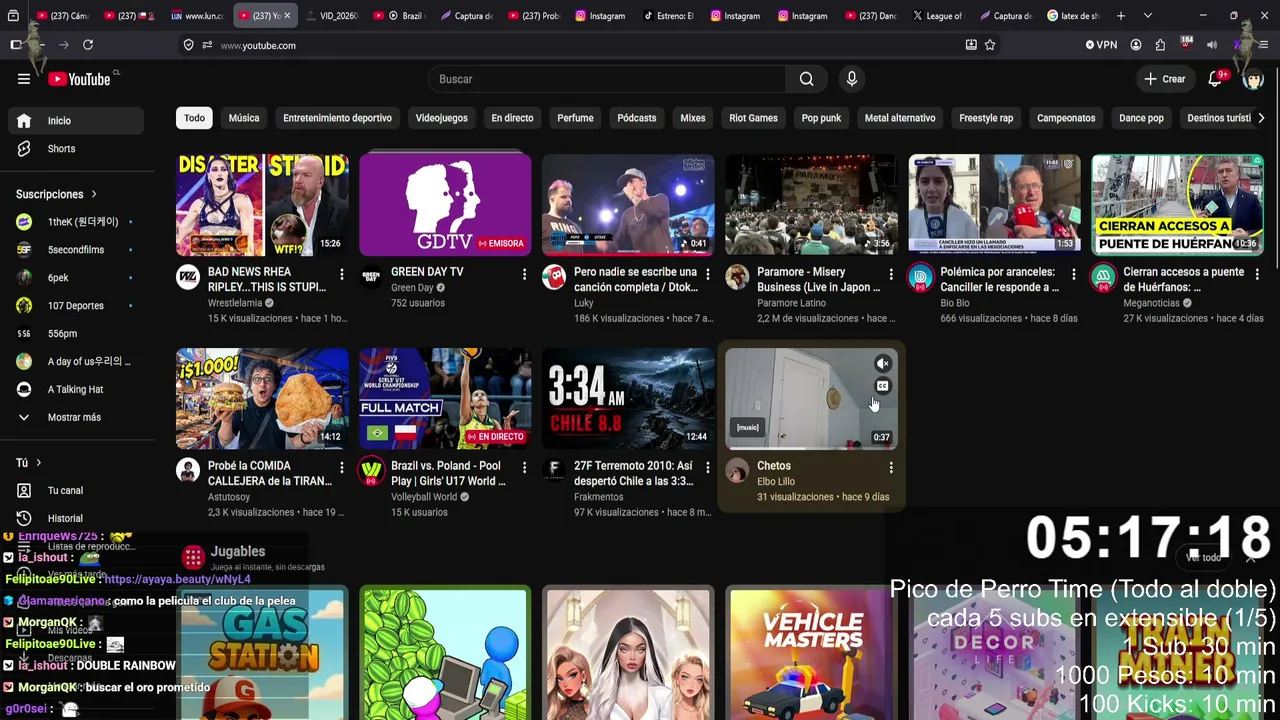The height and width of the screenshot is (720, 1280).
Task: Open Astutosoy channel avatar
Action: tap(188, 471)
